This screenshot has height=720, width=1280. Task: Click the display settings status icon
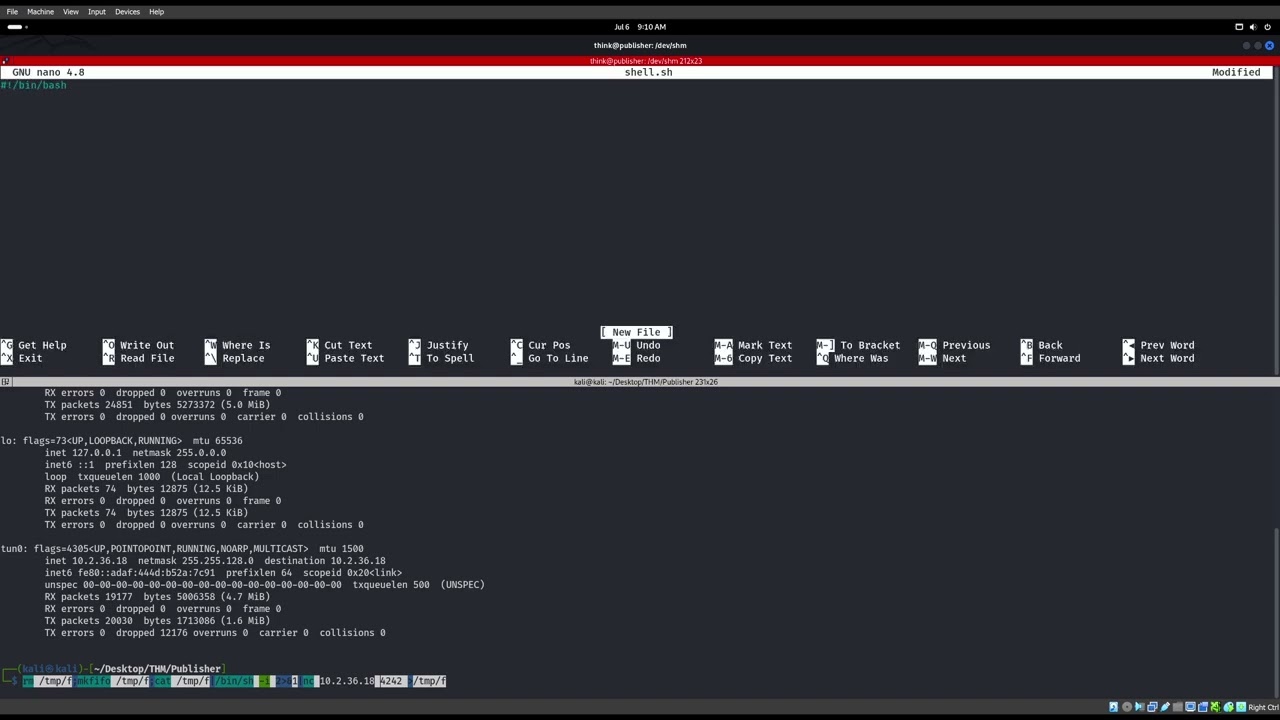pyautogui.click(x=1190, y=707)
